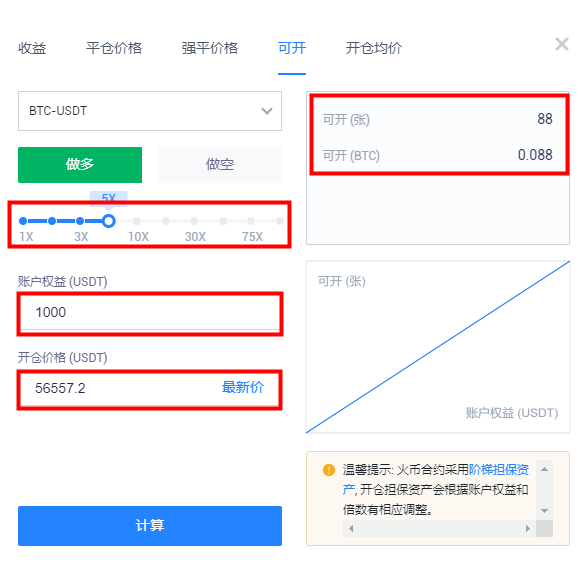Image resolution: width=584 pixels, height=565 pixels.
Task: Click the tip box scroll left arrow
Action: point(351,528)
